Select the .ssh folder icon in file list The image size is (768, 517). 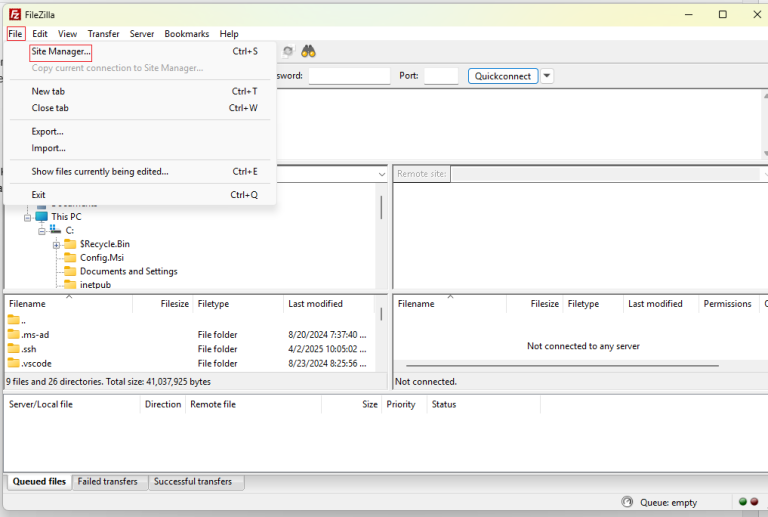point(14,349)
